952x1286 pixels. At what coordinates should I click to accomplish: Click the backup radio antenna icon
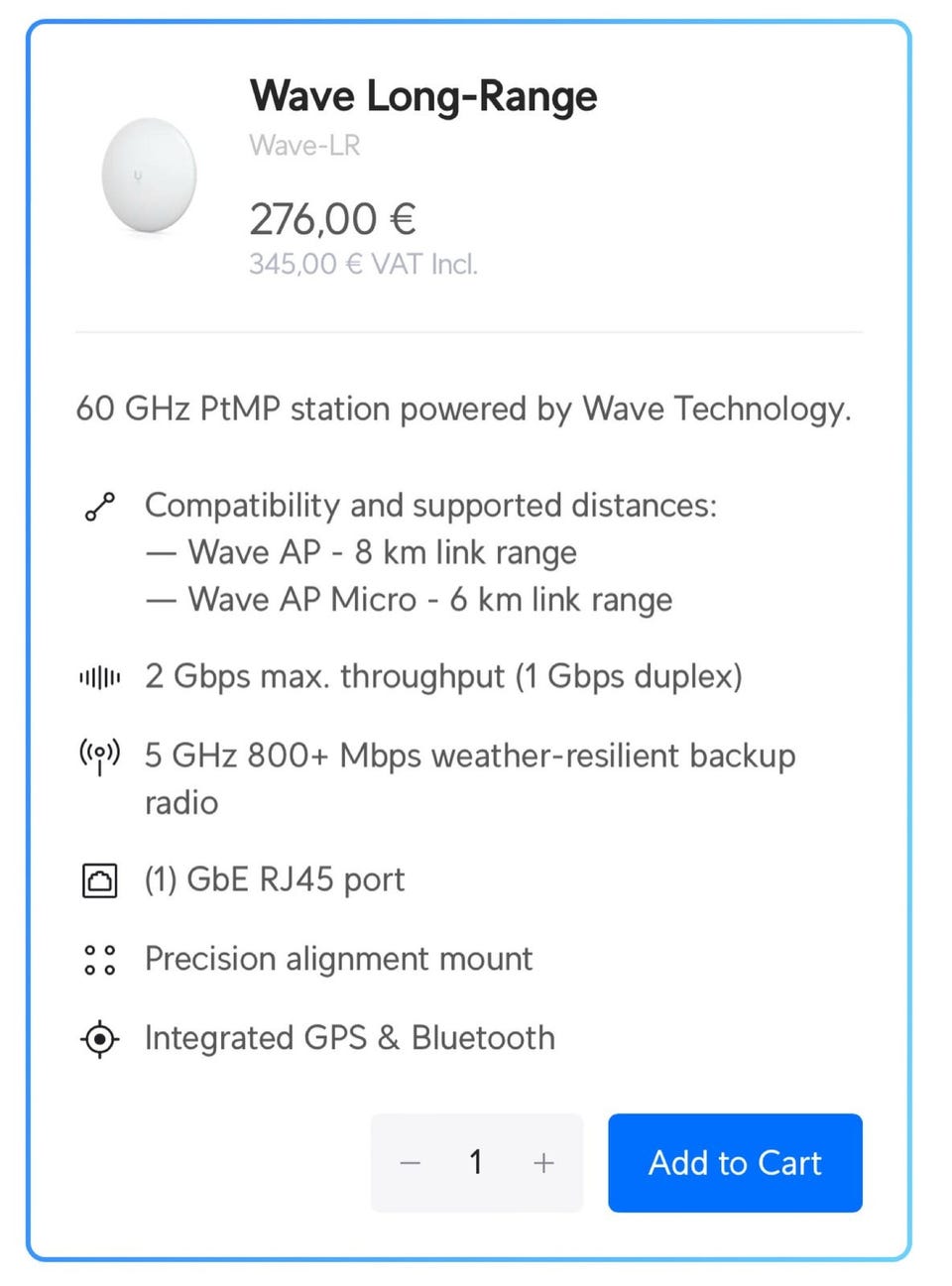[x=99, y=757]
